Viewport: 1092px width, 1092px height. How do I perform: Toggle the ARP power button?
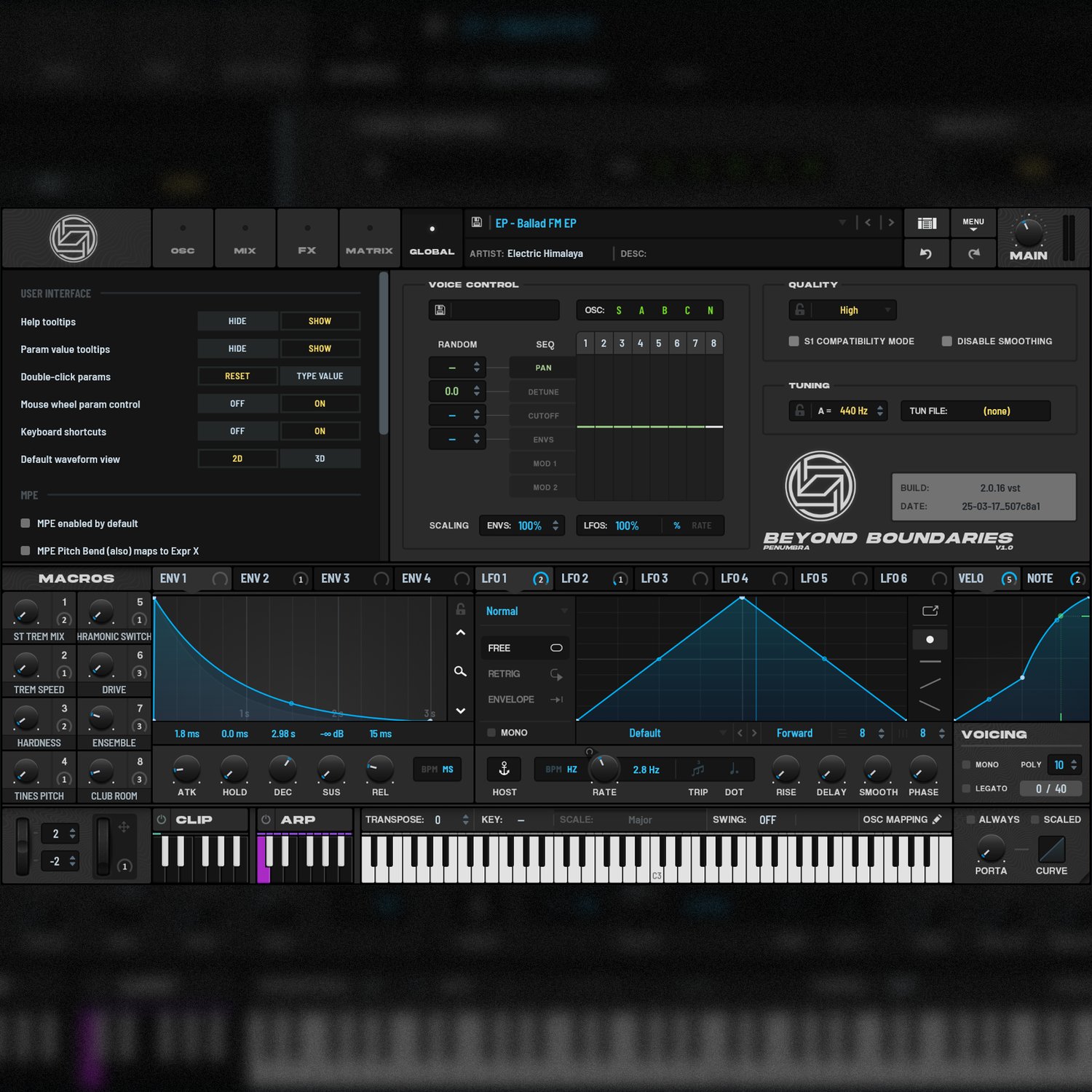point(266,819)
